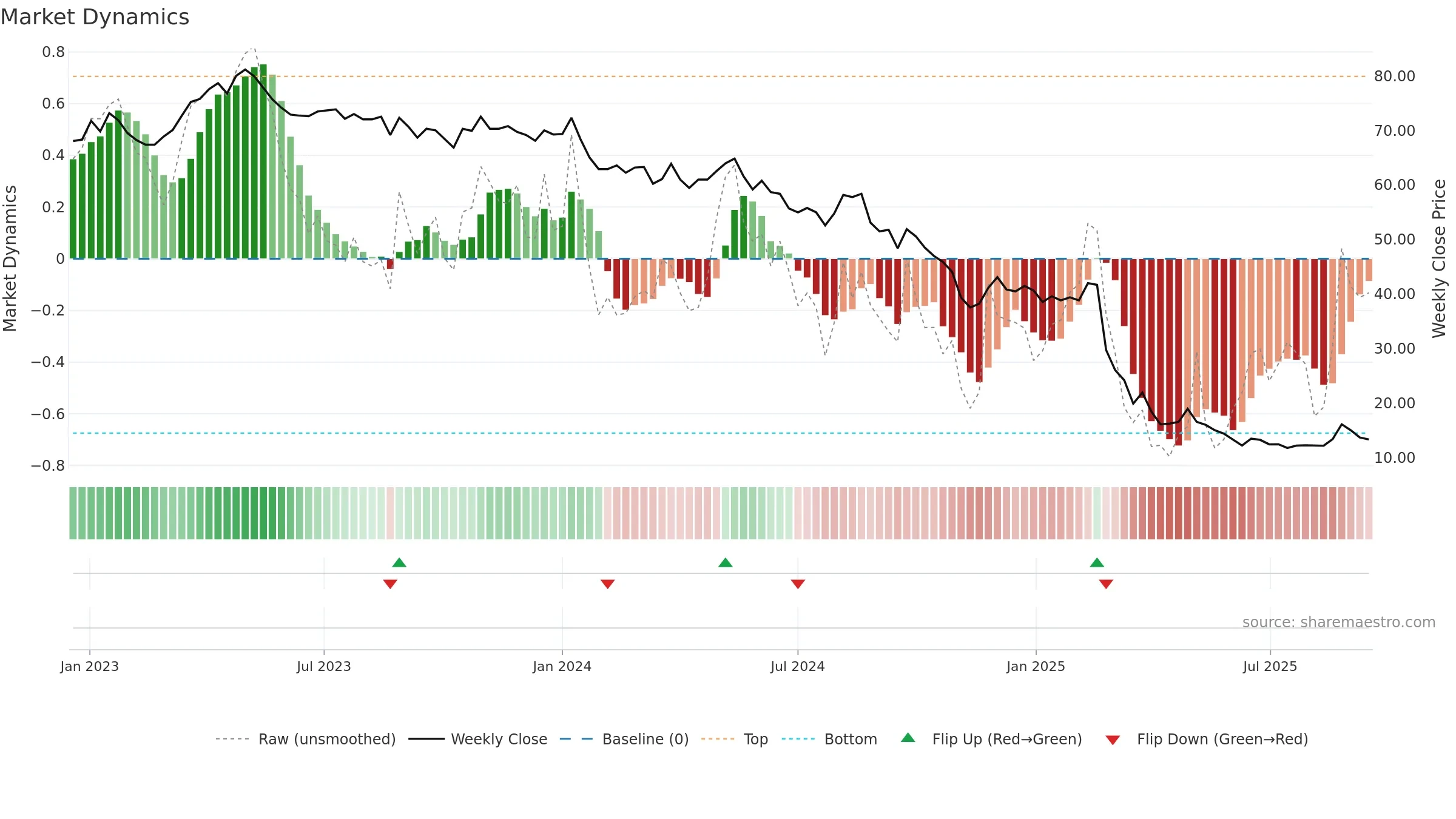Click the 0 baseline axis label
The width and height of the screenshot is (1456, 819).
(x=60, y=259)
